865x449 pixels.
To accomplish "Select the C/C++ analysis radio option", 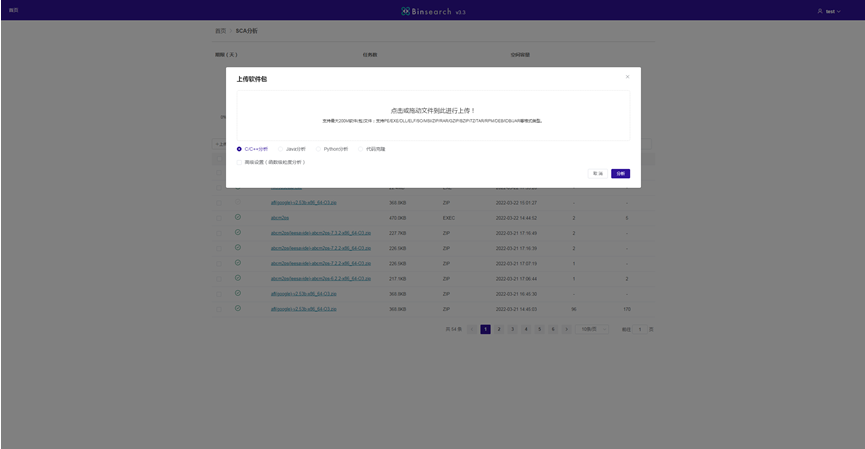I will pyautogui.click(x=239, y=149).
